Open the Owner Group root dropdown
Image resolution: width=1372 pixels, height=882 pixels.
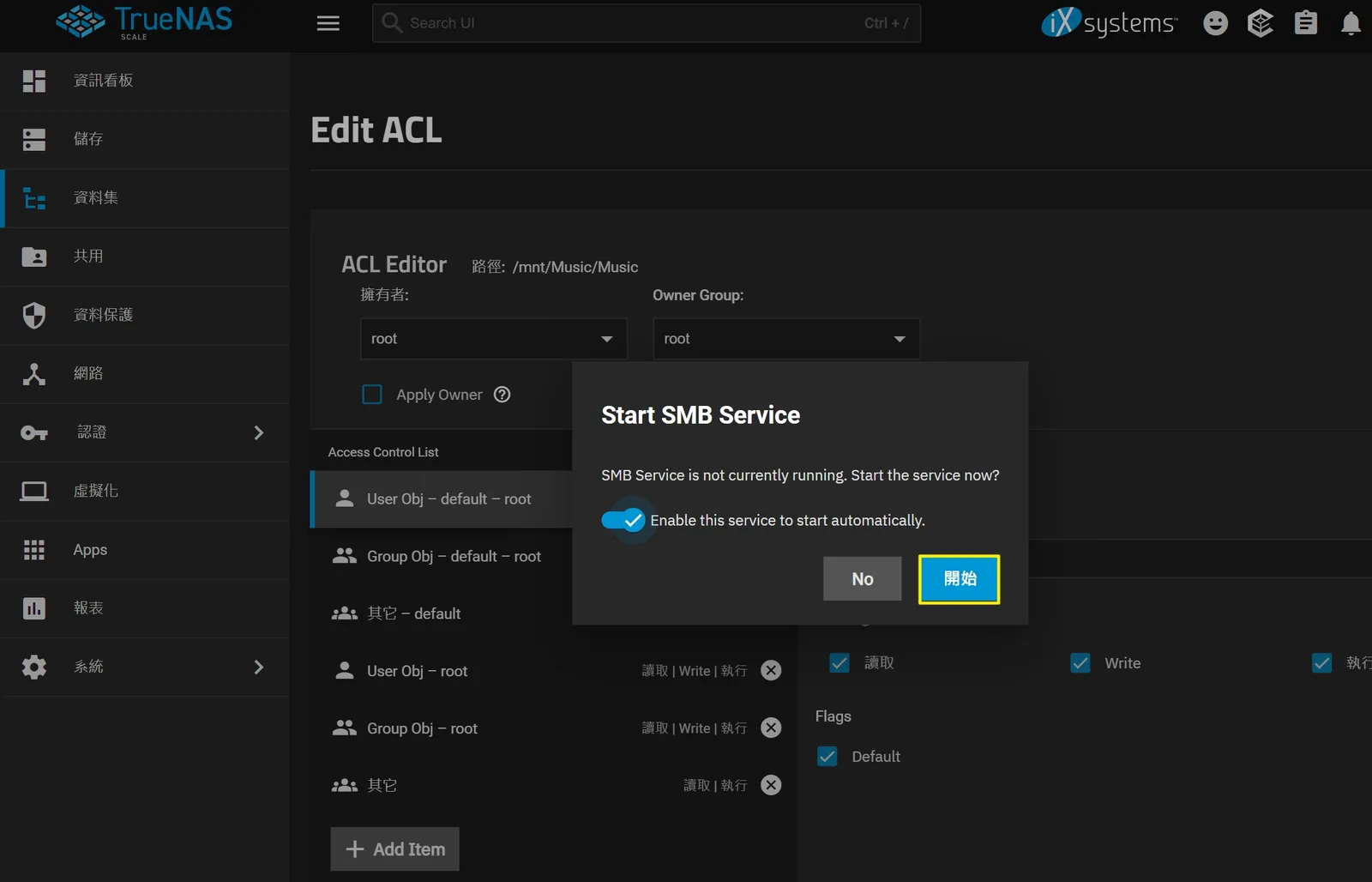tap(786, 339)
